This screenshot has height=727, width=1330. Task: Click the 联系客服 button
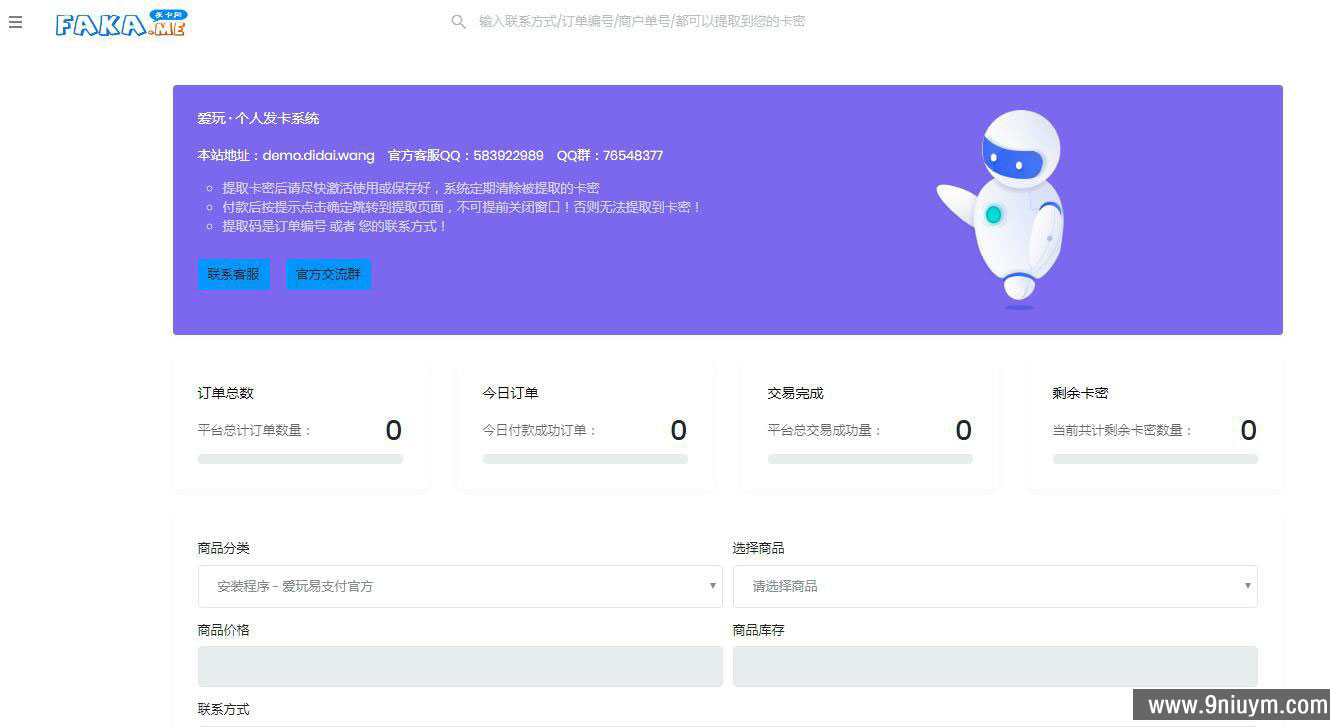click(x=233, y=274)
